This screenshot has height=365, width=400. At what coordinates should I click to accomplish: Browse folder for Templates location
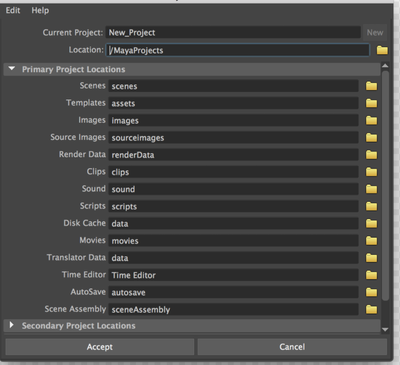pos(371,103)
